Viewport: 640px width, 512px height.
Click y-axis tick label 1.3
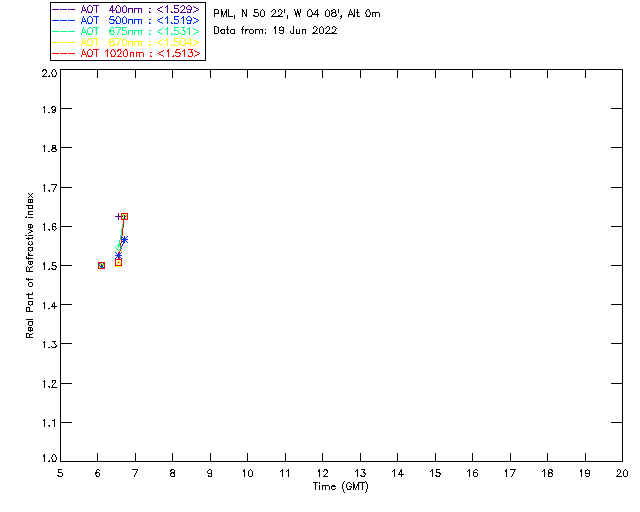(49, 345)
